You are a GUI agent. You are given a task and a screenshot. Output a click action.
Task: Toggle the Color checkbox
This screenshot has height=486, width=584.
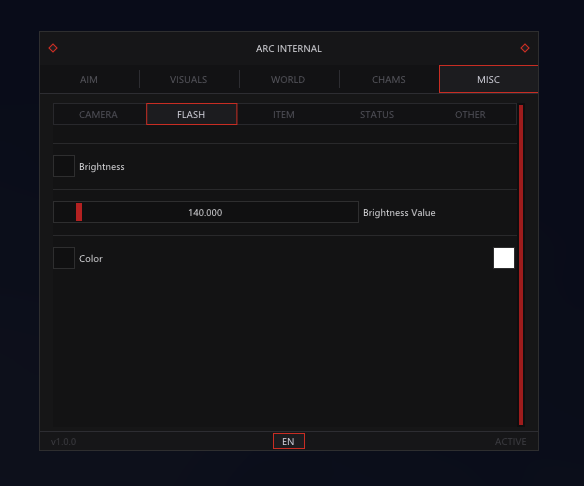(x=64, y=258)
